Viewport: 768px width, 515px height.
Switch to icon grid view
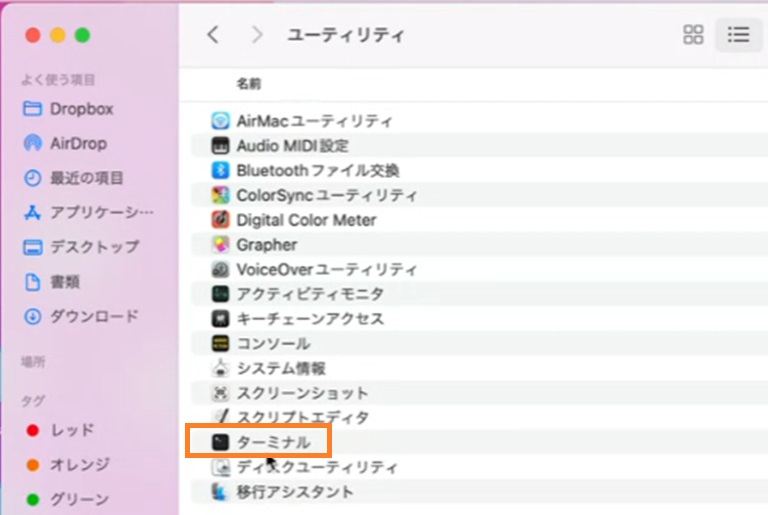point(693,35)
